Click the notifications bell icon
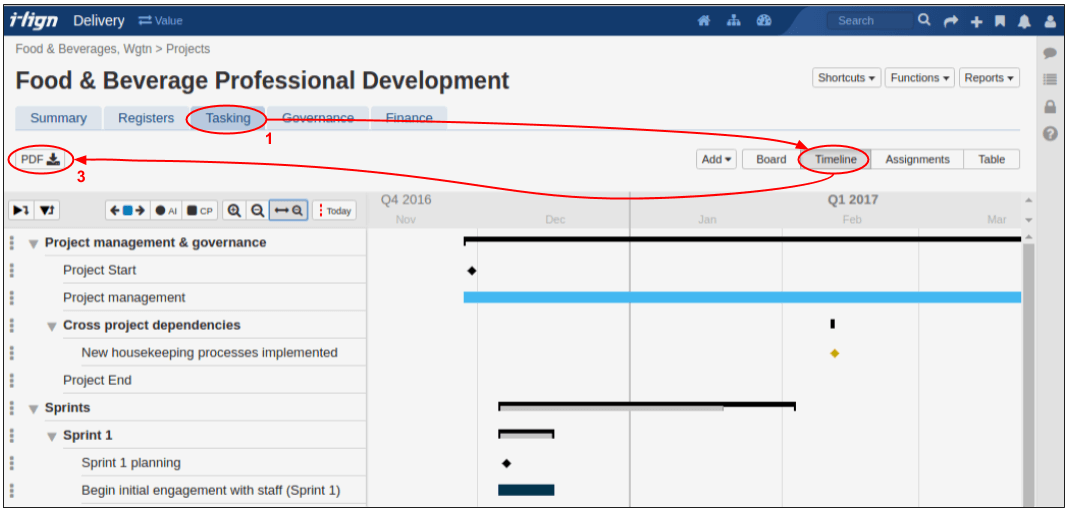Viewport: 1070px width, 512px height. [1024, 21]
